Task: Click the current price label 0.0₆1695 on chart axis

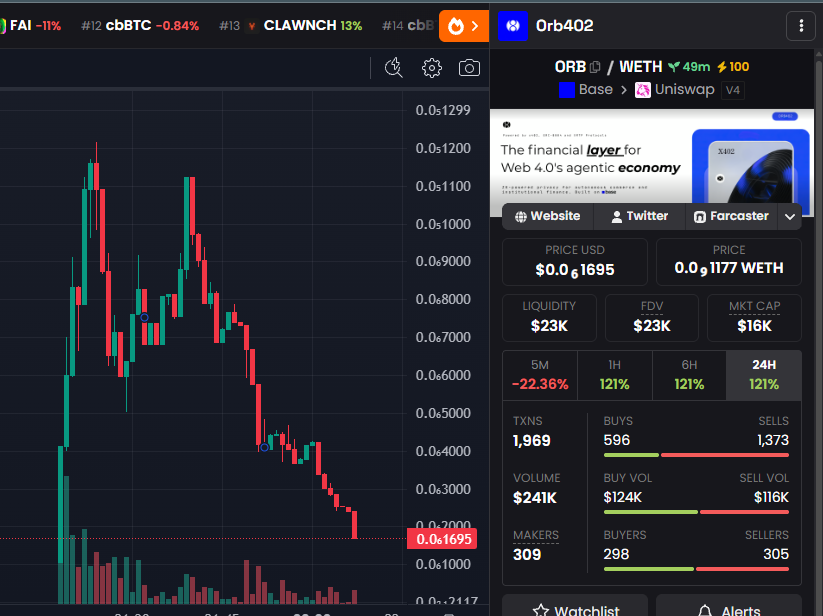Action: [442, 539]
